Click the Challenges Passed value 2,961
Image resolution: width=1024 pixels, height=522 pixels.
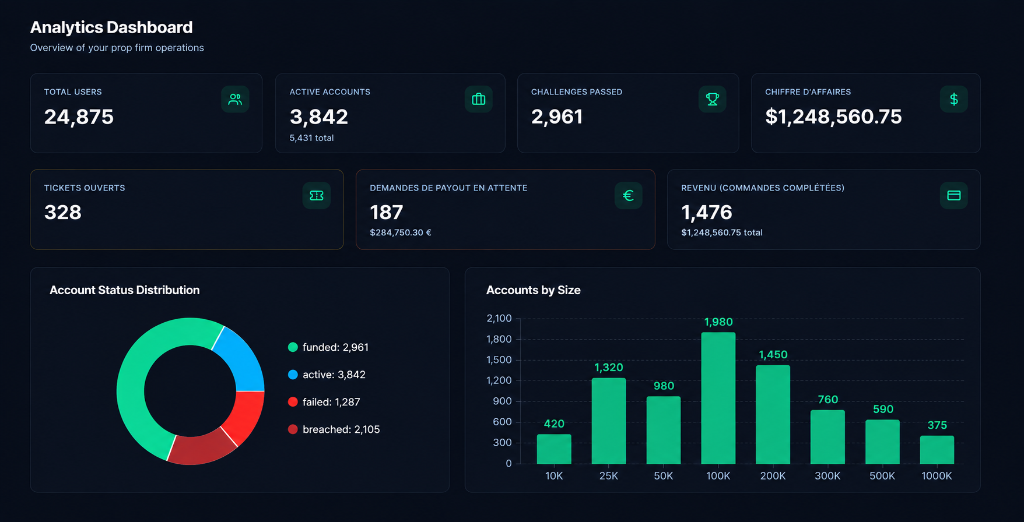click(557, 117)
